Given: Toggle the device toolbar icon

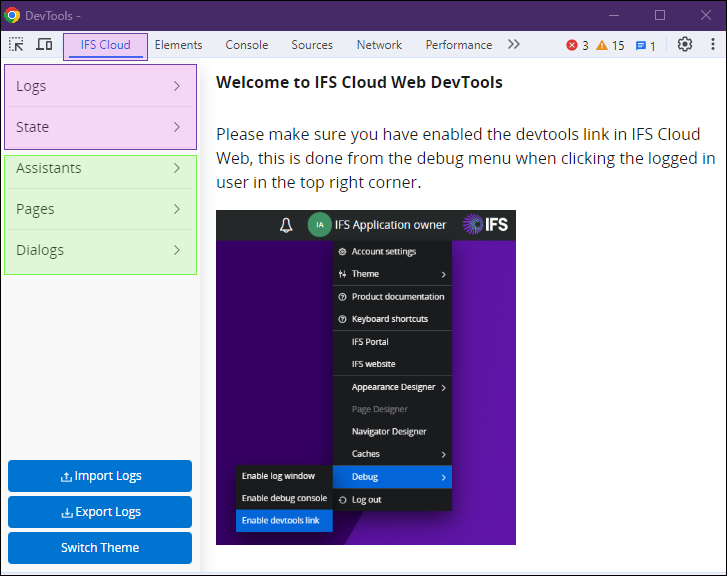Looking at the screenshot, I should click(44, 45).
